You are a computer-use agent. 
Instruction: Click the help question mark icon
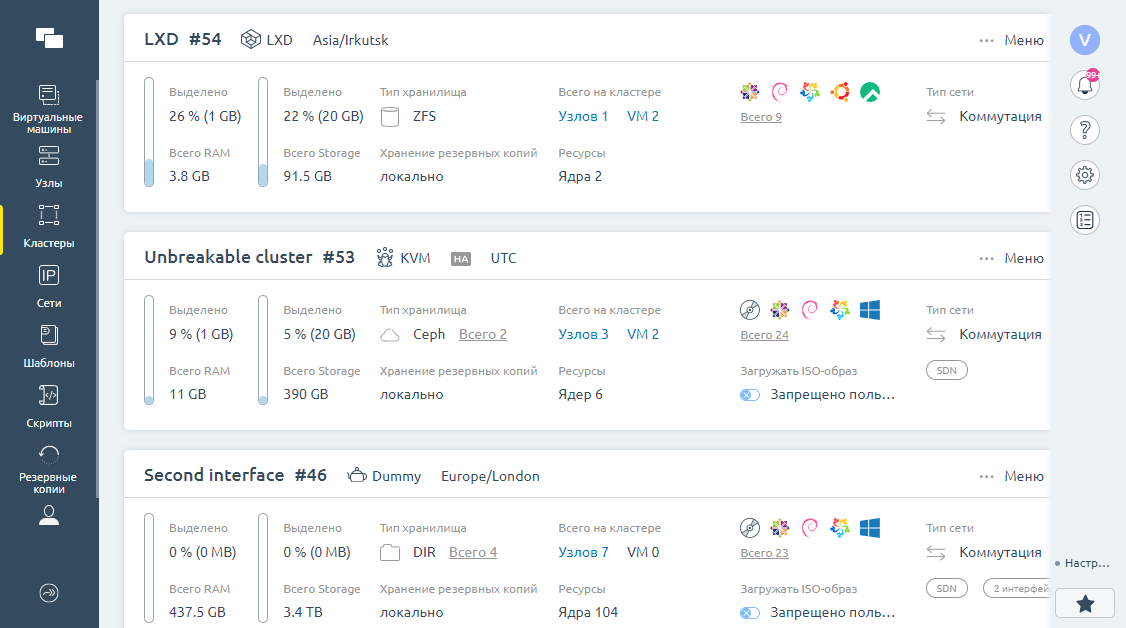click(x=1085, y=130)
